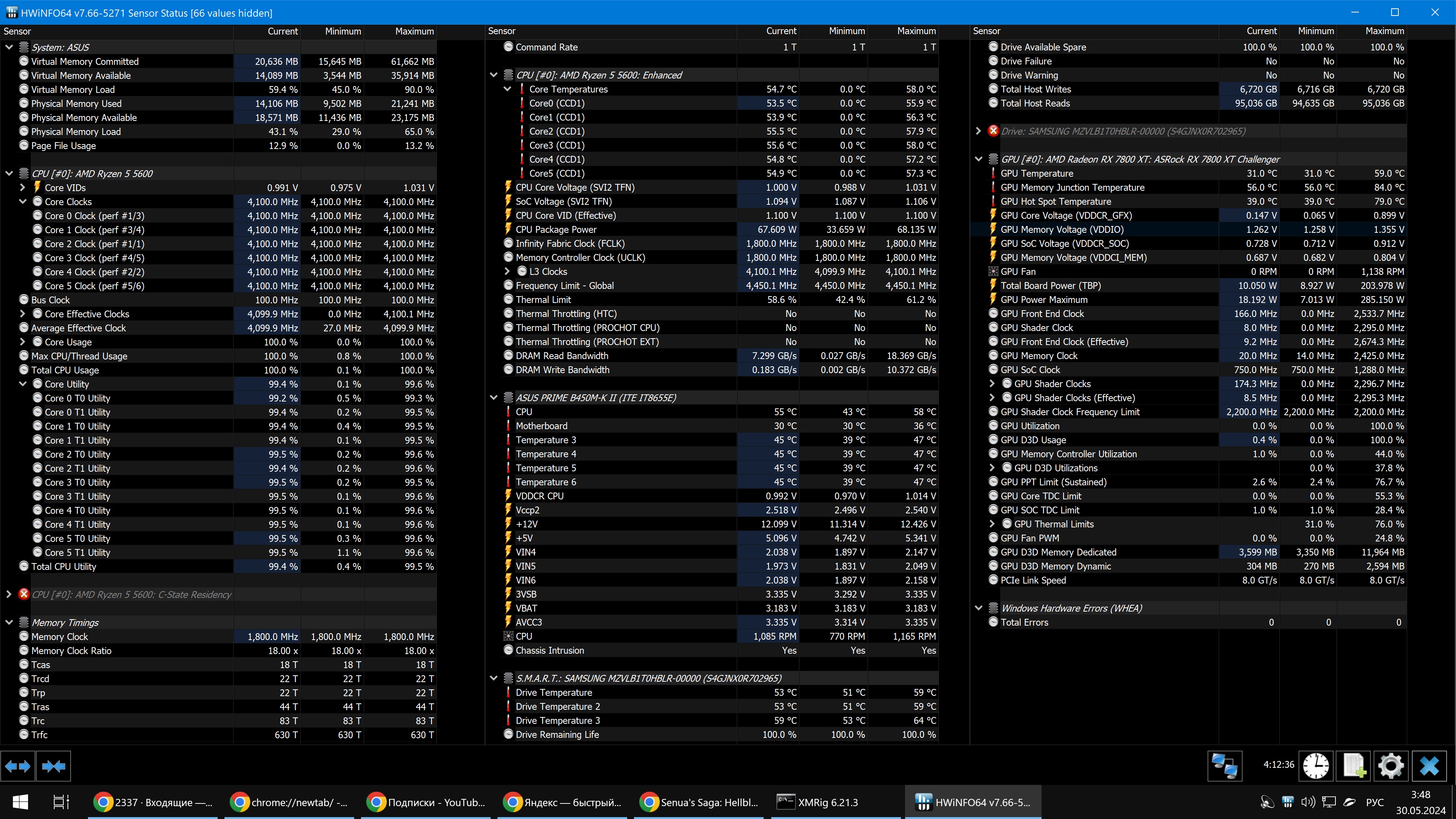1456x819 pixels.
Task: Collapse the Windows Hardware Errors group
Action: click(x=978, y=608)
